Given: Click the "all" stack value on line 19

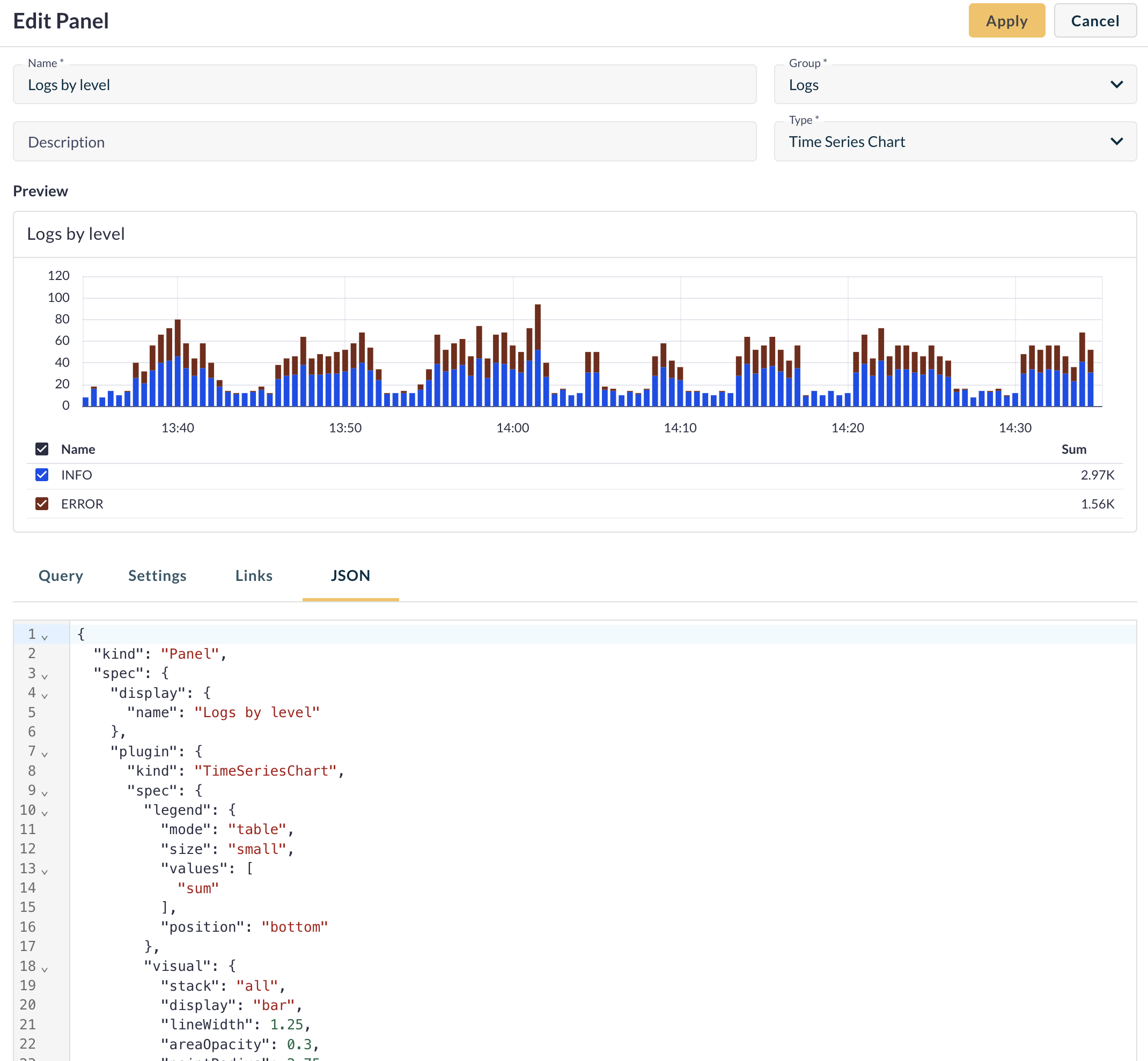Looking at the screenshot, I should point(257,985).
